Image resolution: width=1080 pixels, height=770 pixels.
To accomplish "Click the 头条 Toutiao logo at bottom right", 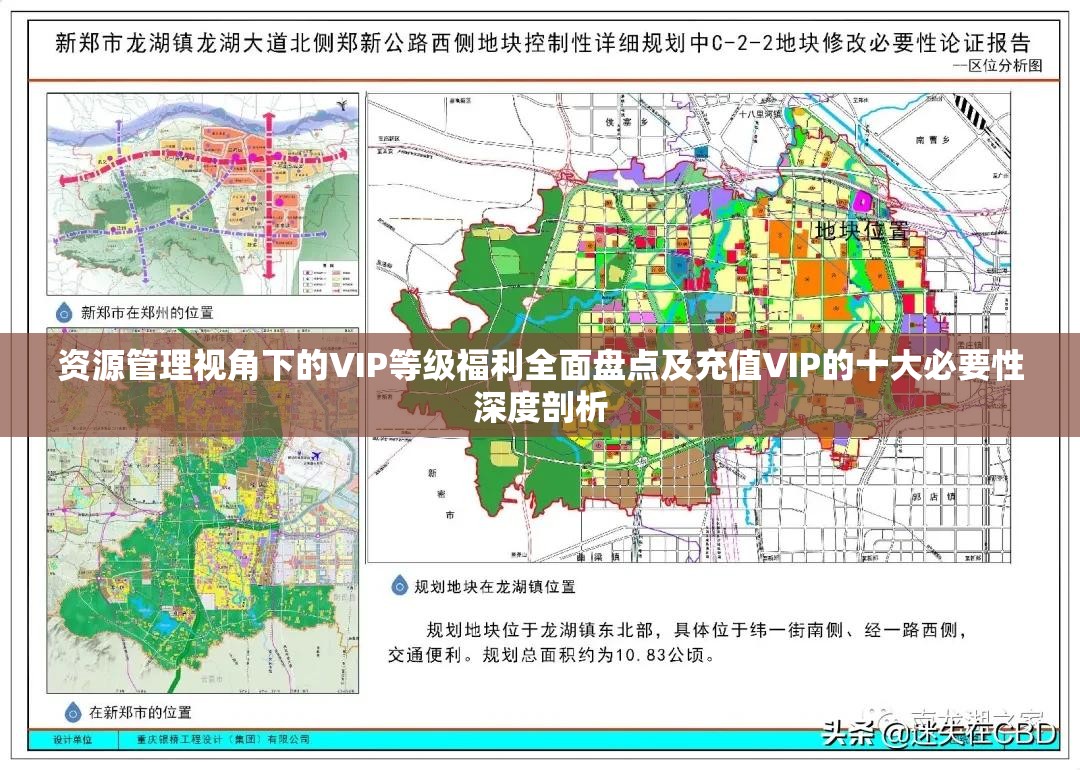I will [x=850, y=734].
